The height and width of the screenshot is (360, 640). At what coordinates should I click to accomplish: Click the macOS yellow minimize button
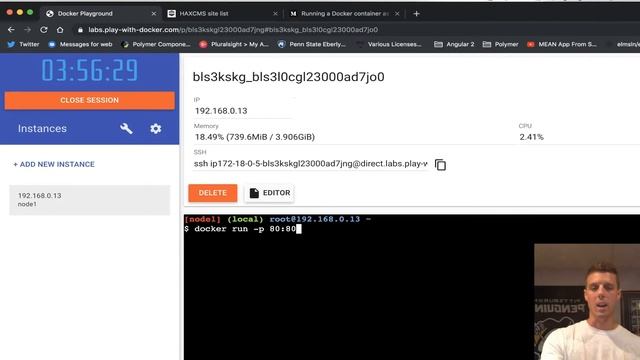point(20,13)
